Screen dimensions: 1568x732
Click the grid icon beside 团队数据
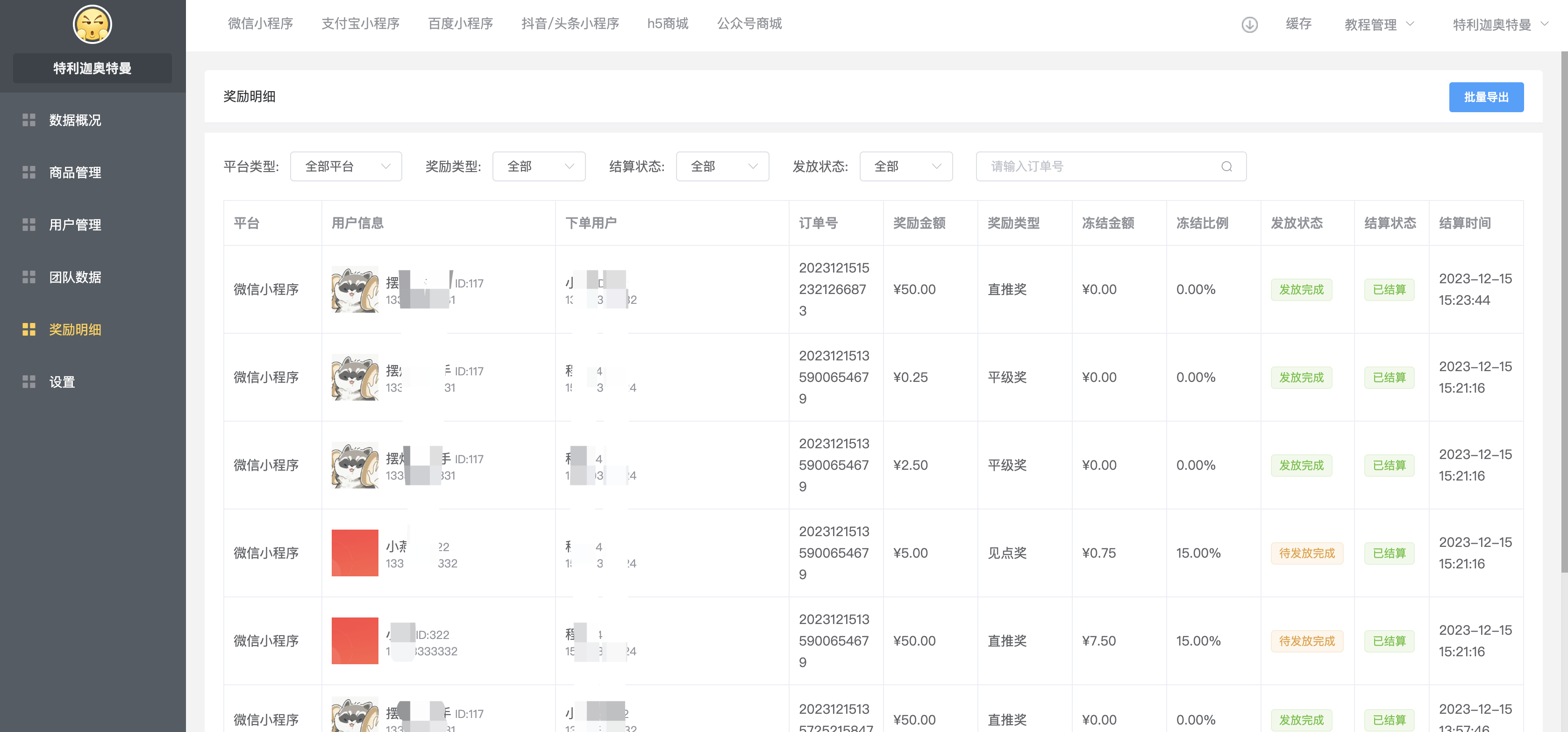pyautogui.click(x=29, y=277)
